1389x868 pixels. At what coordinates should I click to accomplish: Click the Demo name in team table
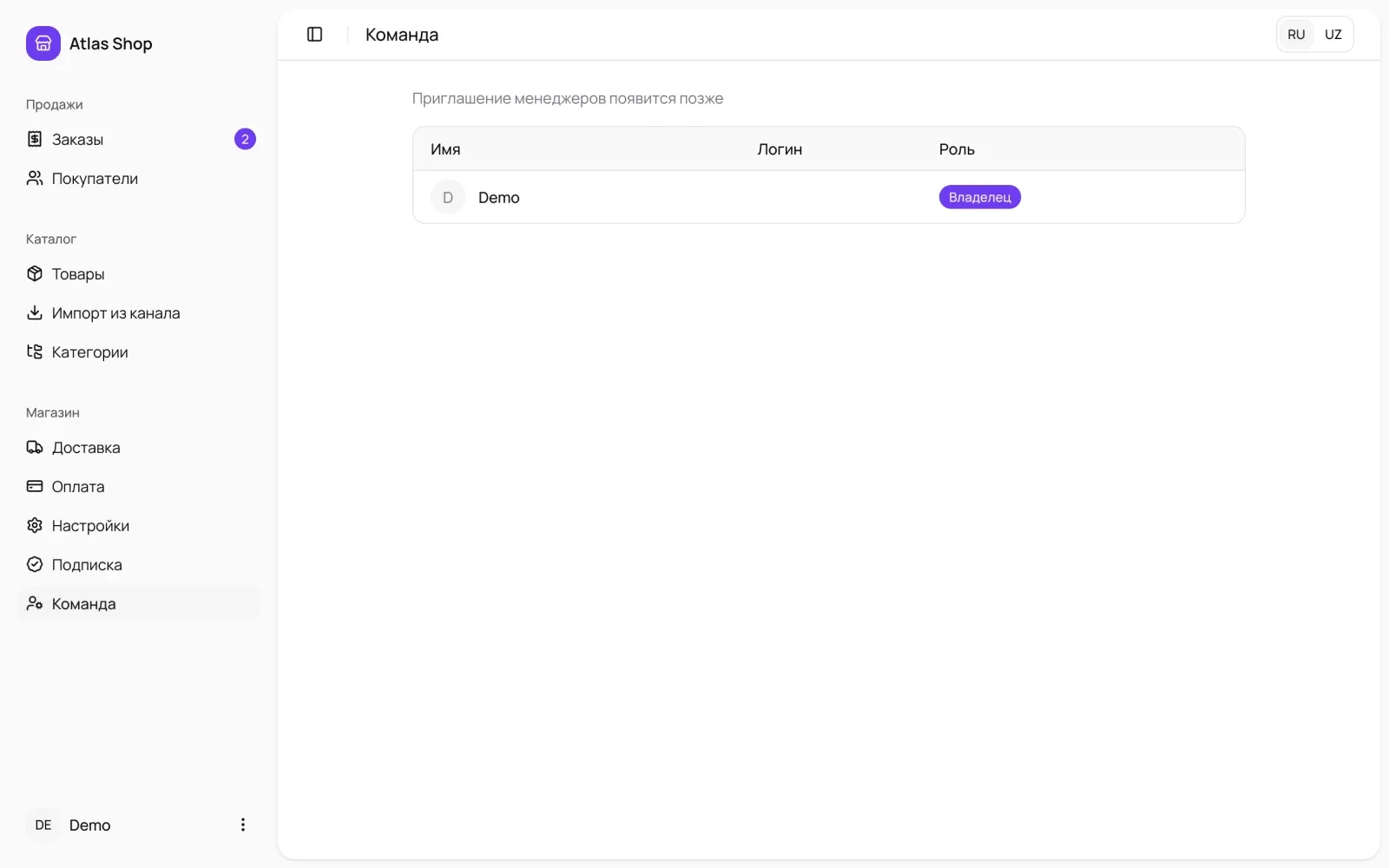click(499, 198)
